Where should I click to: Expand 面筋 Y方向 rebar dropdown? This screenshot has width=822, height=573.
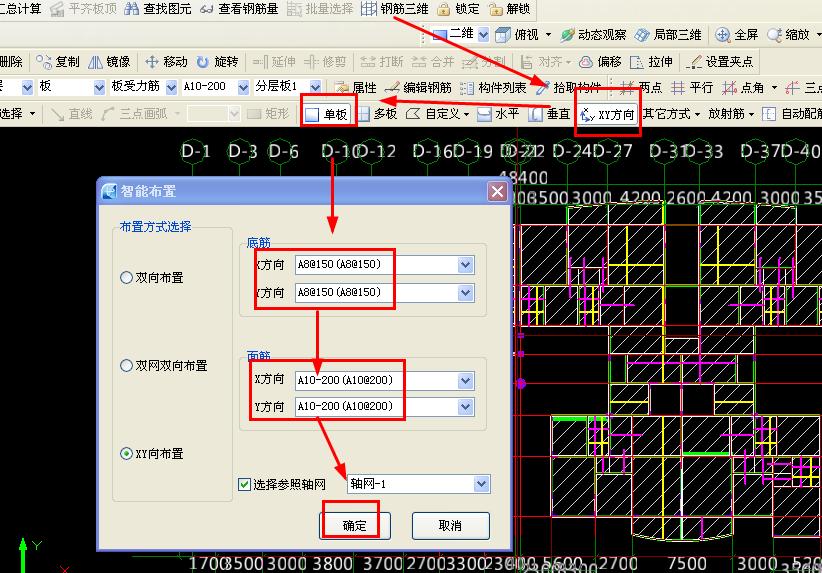pos(466,406)
